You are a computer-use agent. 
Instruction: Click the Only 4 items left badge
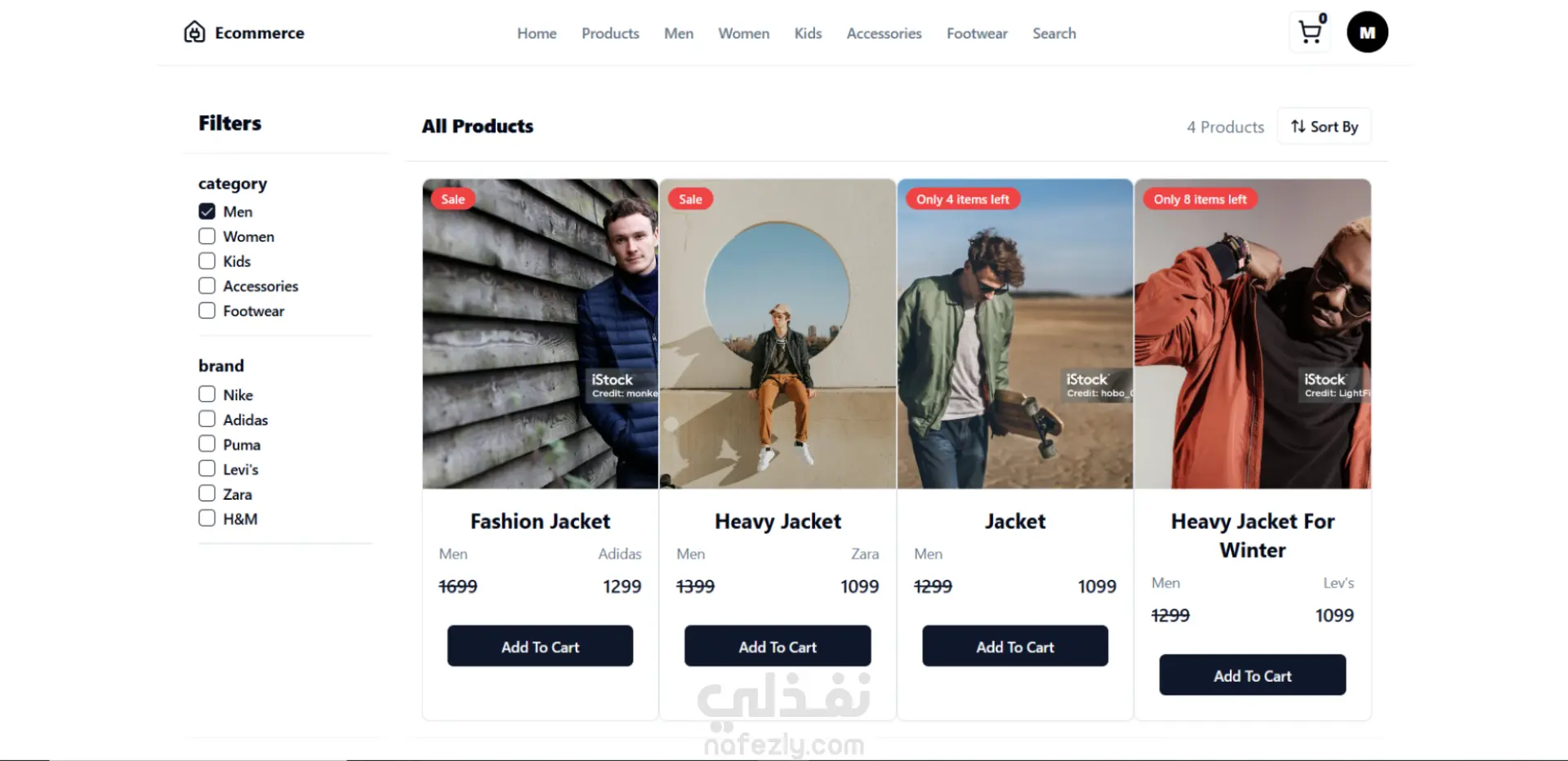tap(962, 199)
